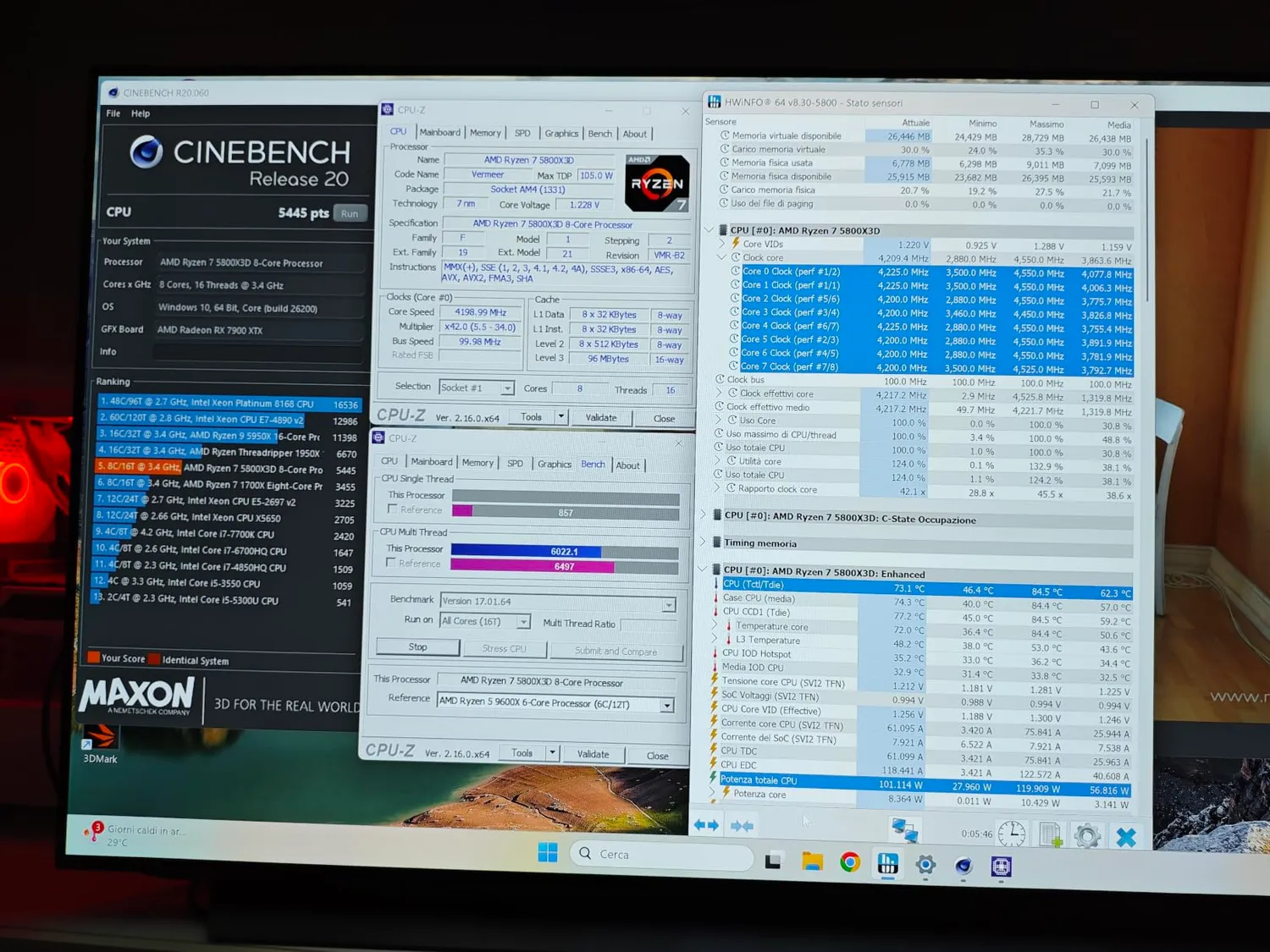Viewport: 1270px width, 952px height.
Task: Collapse the Clock core group in HWiNFO
Action: point(721,256)
